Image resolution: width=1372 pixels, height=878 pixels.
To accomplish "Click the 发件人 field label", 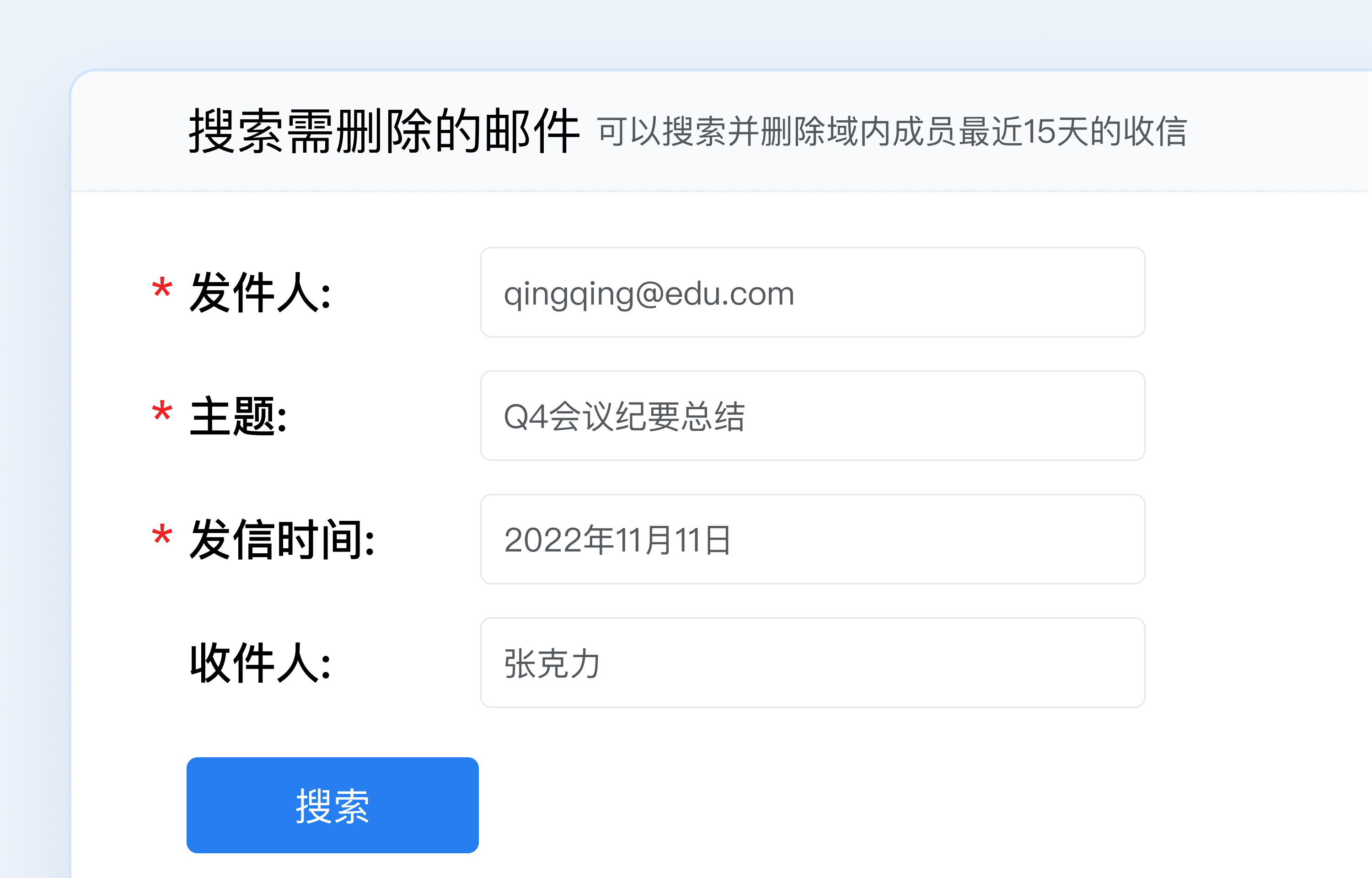I will tap(260, 293).
